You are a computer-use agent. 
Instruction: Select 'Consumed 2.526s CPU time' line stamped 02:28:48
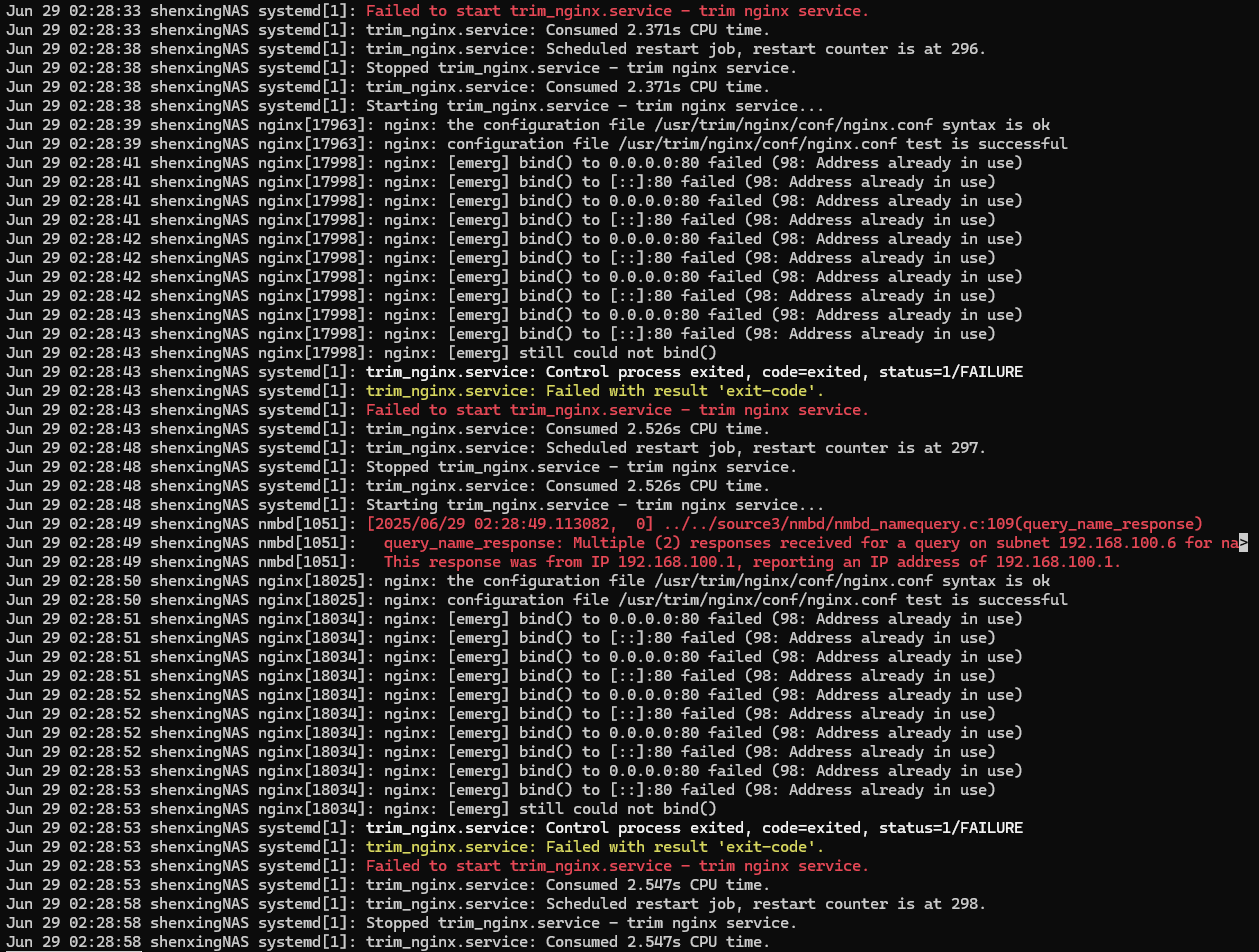click(x=388, y=486)
